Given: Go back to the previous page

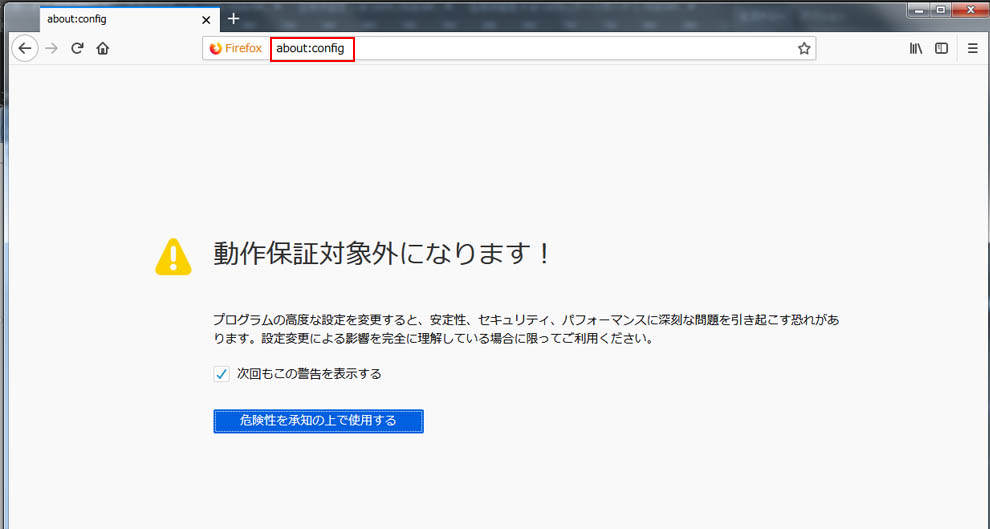Looking at the screenshot, I should tap(25, 48).
